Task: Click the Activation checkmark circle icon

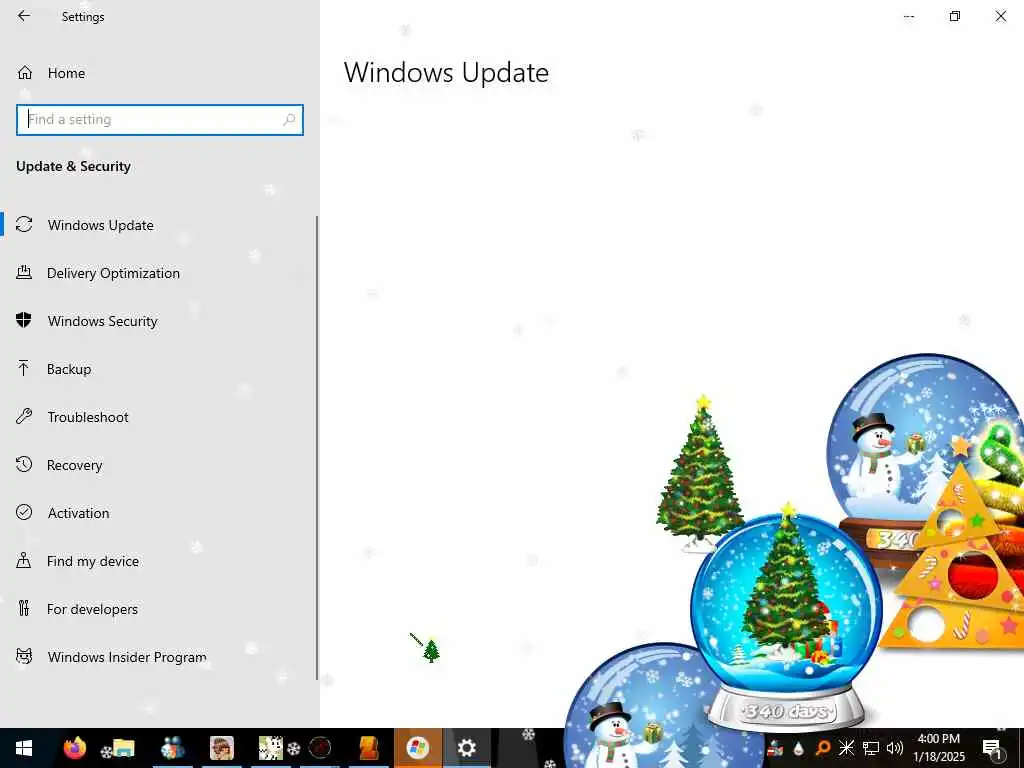Action: 24,512
